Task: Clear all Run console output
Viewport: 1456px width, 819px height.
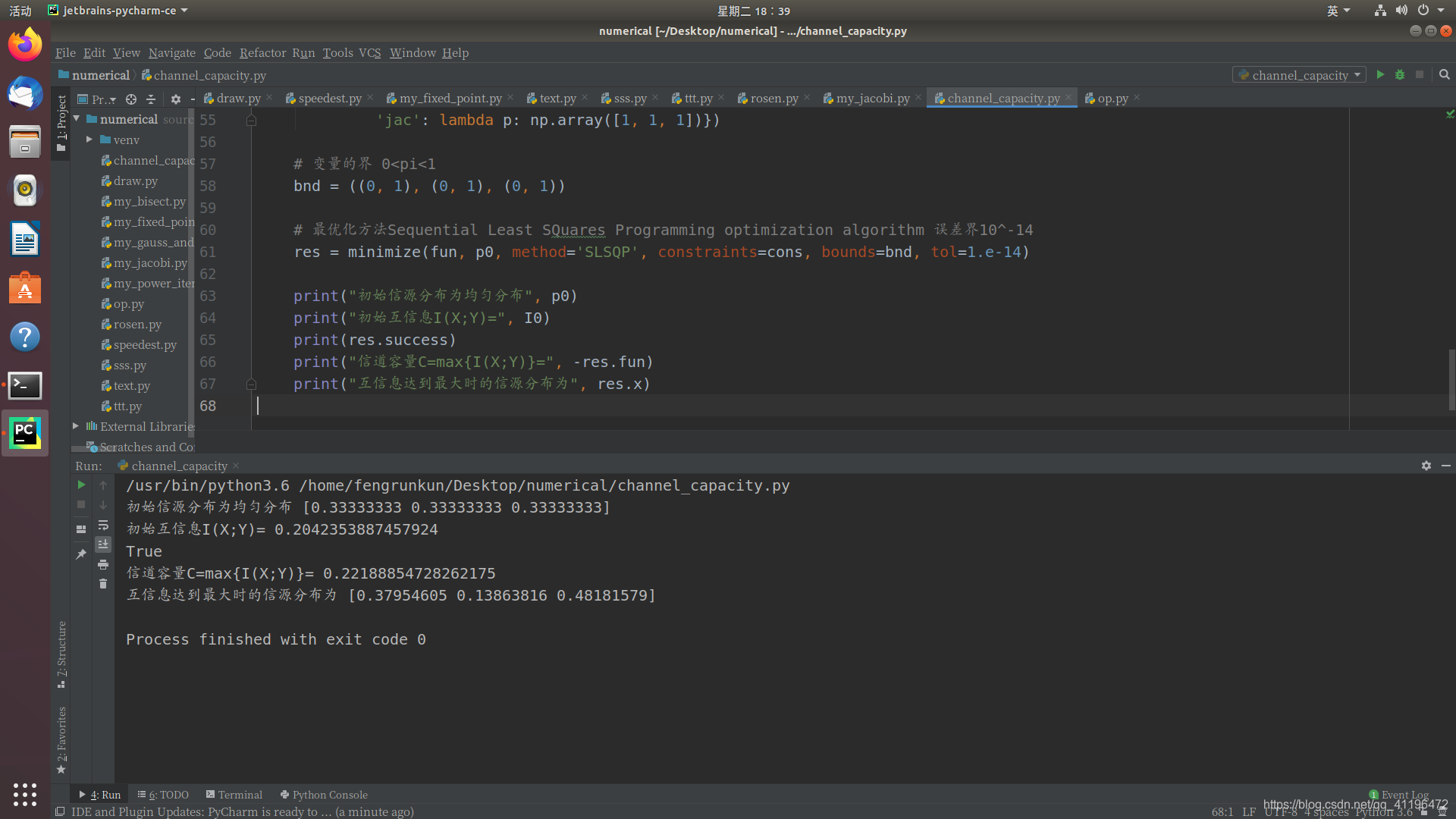Action: pos(103,584)
